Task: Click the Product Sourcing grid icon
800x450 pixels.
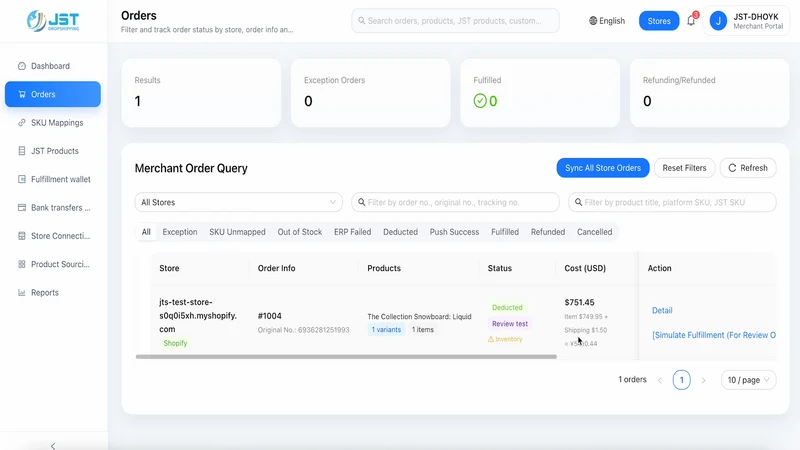Action: click(x=21, y=264)
